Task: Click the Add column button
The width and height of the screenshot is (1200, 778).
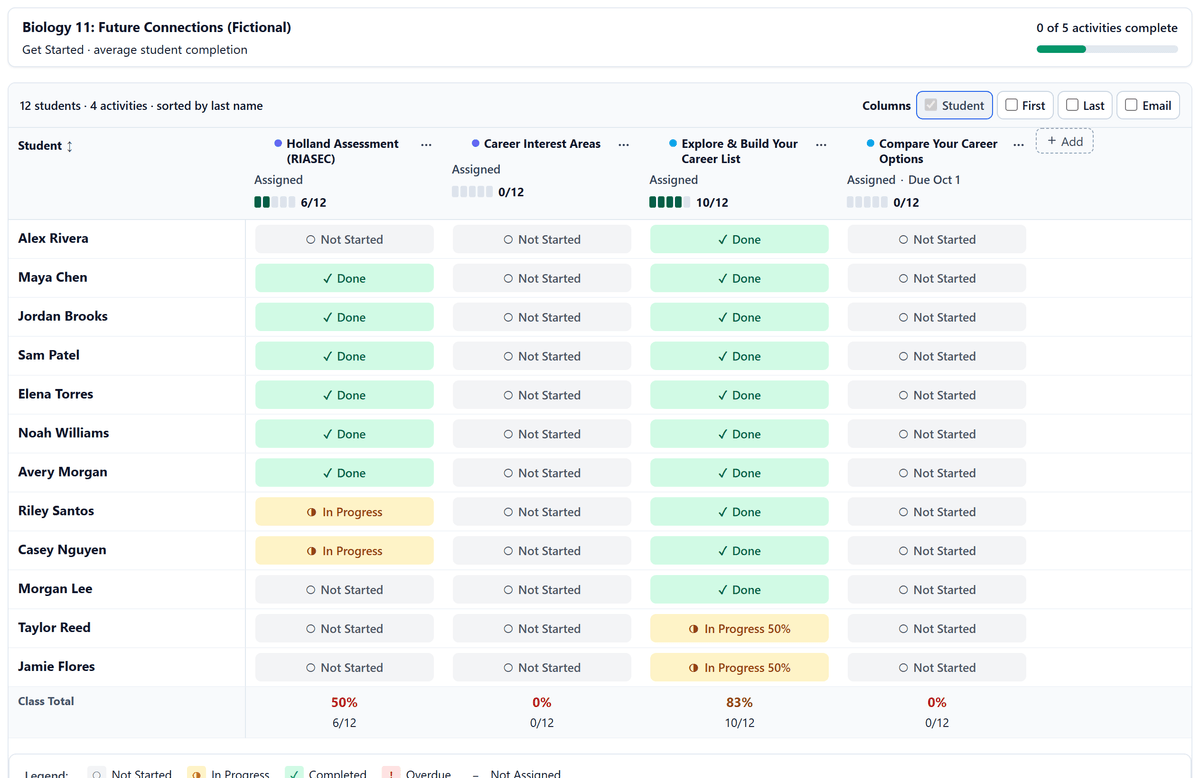Action: 1065,142
